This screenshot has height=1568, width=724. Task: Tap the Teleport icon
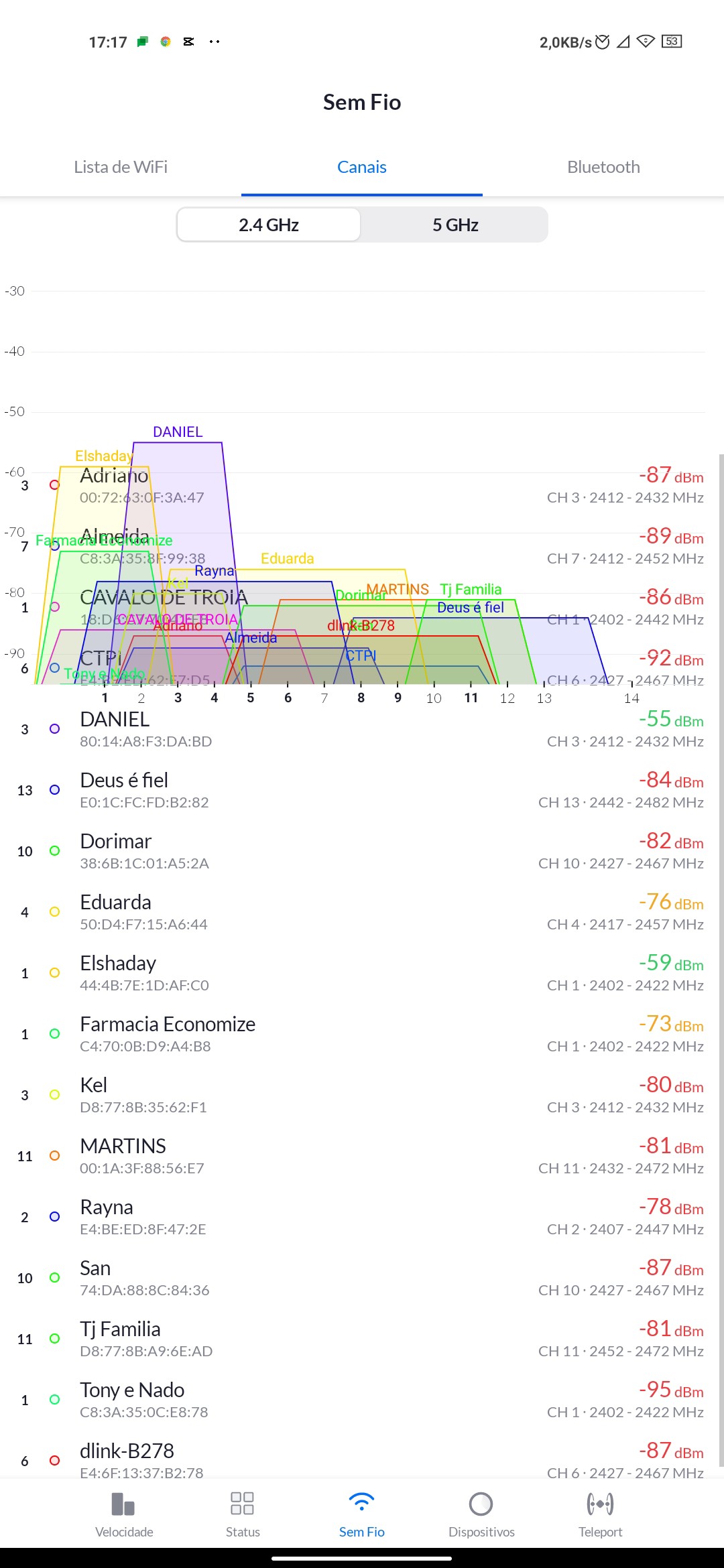[600, 1504]
